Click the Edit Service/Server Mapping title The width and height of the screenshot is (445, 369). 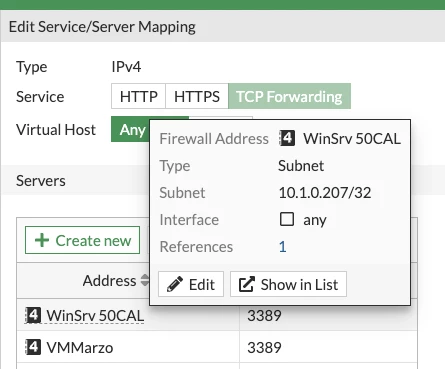(102, 27)
